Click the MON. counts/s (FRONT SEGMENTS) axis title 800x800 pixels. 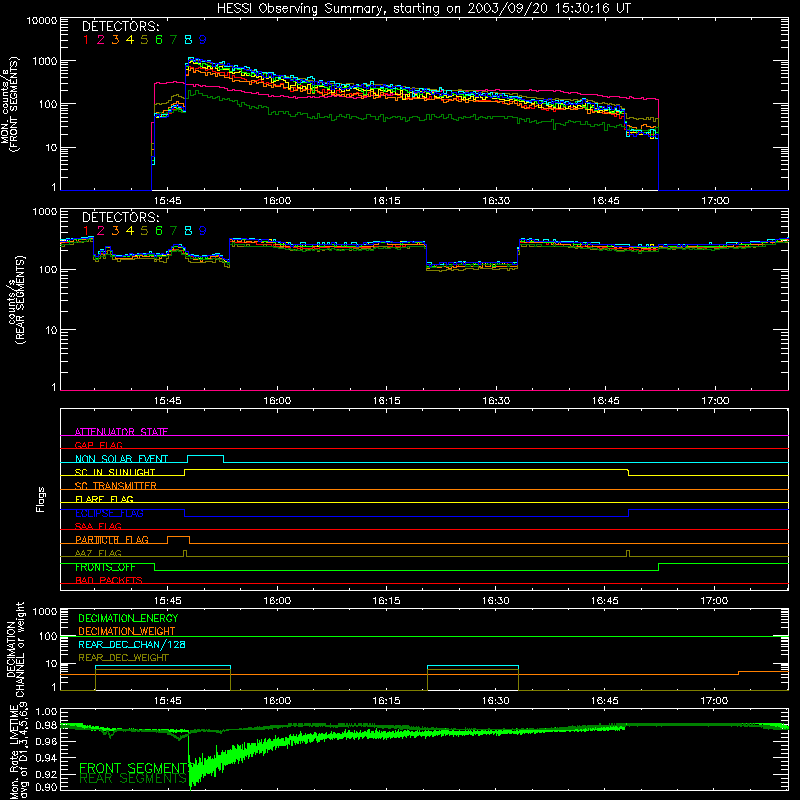(9, 105)
